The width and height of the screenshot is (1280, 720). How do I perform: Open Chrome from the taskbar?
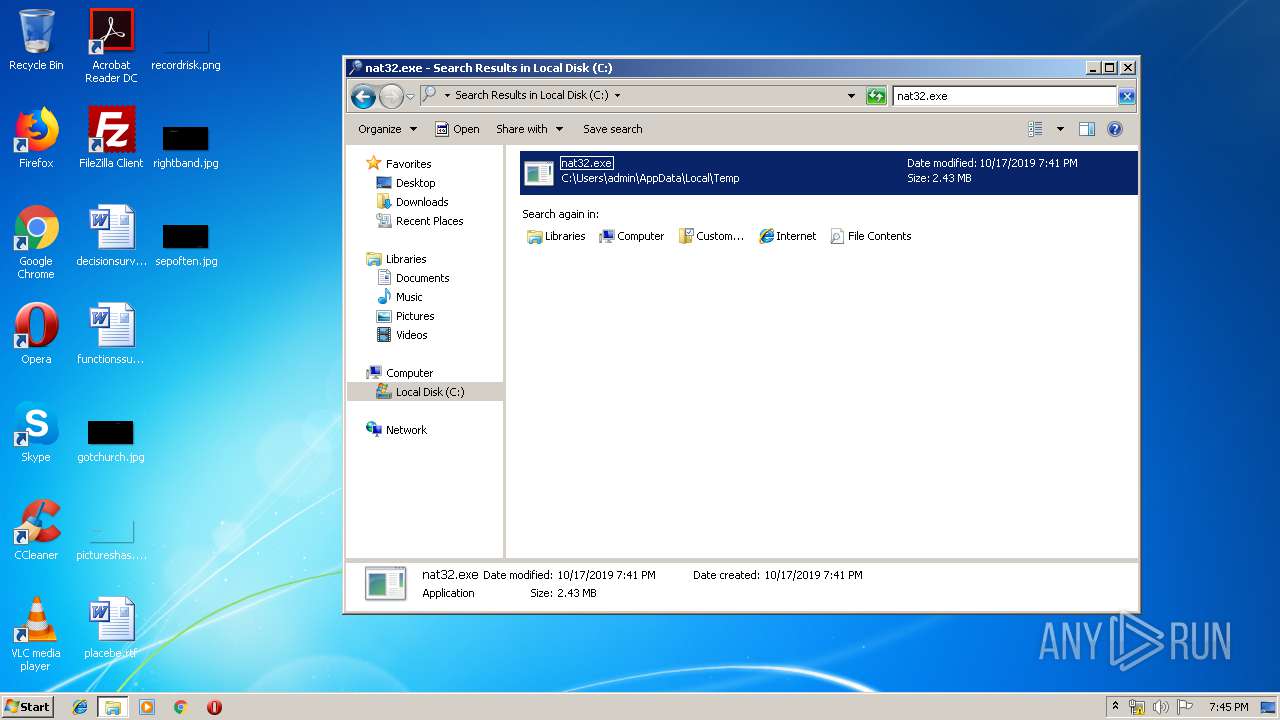pos(180,707)
